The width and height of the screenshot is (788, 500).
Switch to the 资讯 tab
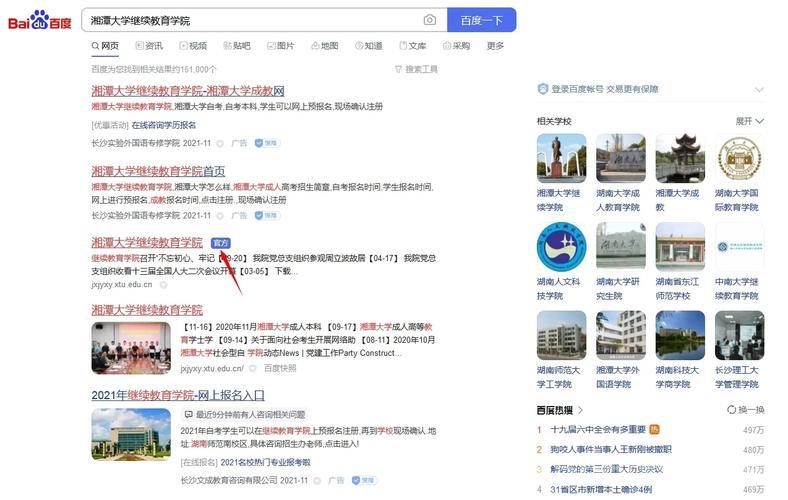pyautogui.click(x=149, y=46)
